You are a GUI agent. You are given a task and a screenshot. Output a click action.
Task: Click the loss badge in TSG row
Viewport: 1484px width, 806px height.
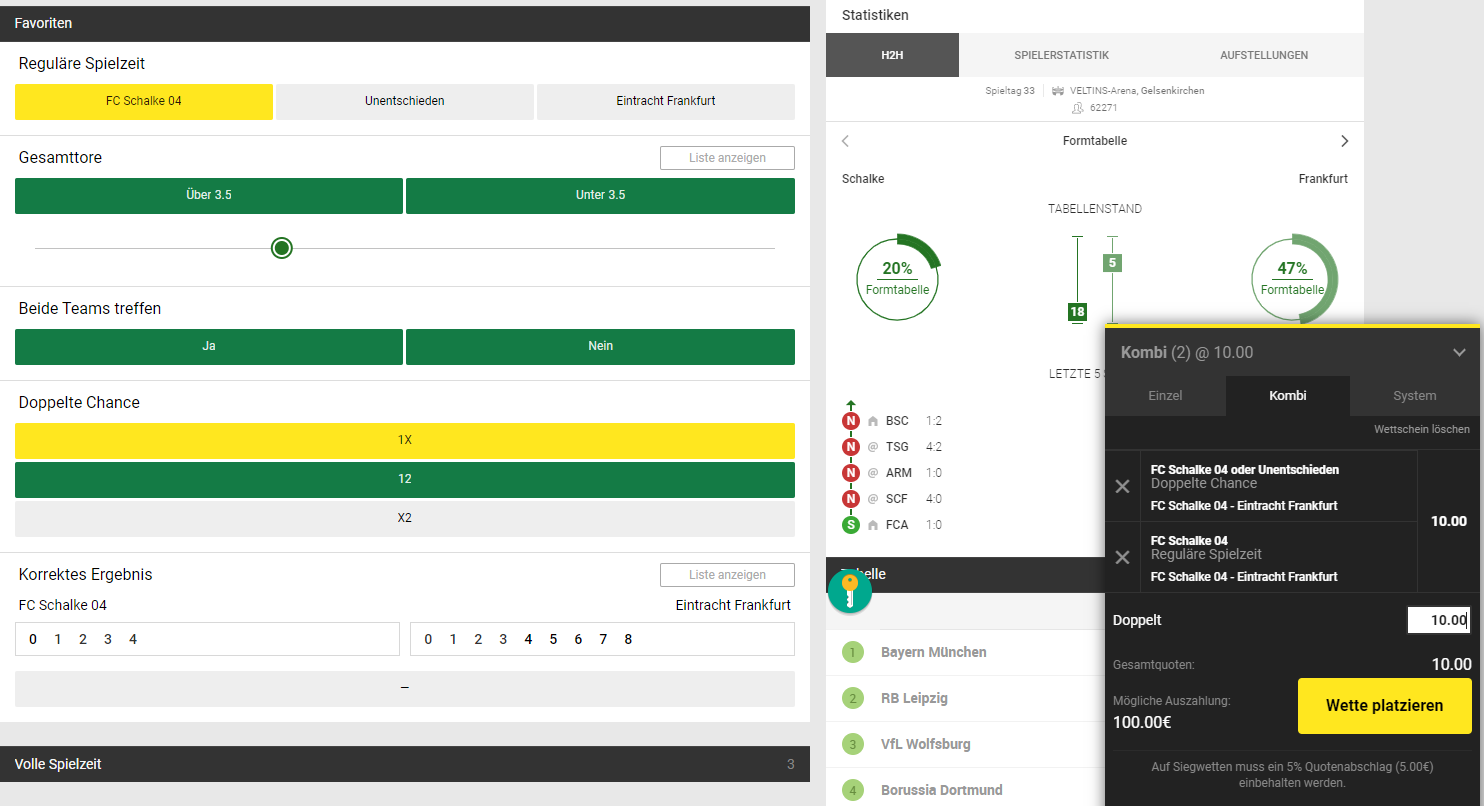click(851, 447)
